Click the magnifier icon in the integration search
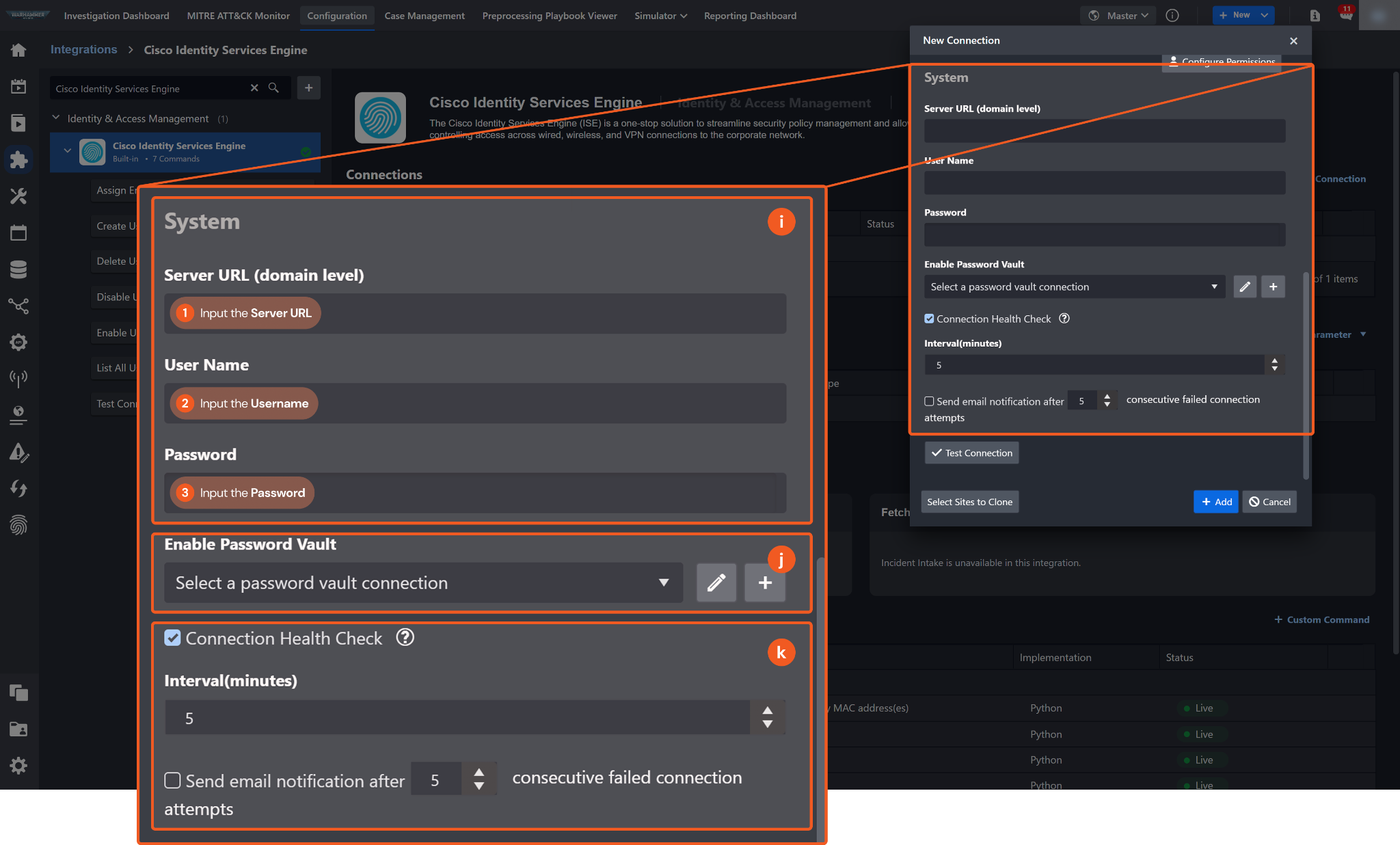This screenshot has height=845, width=1400. point(273,88)
